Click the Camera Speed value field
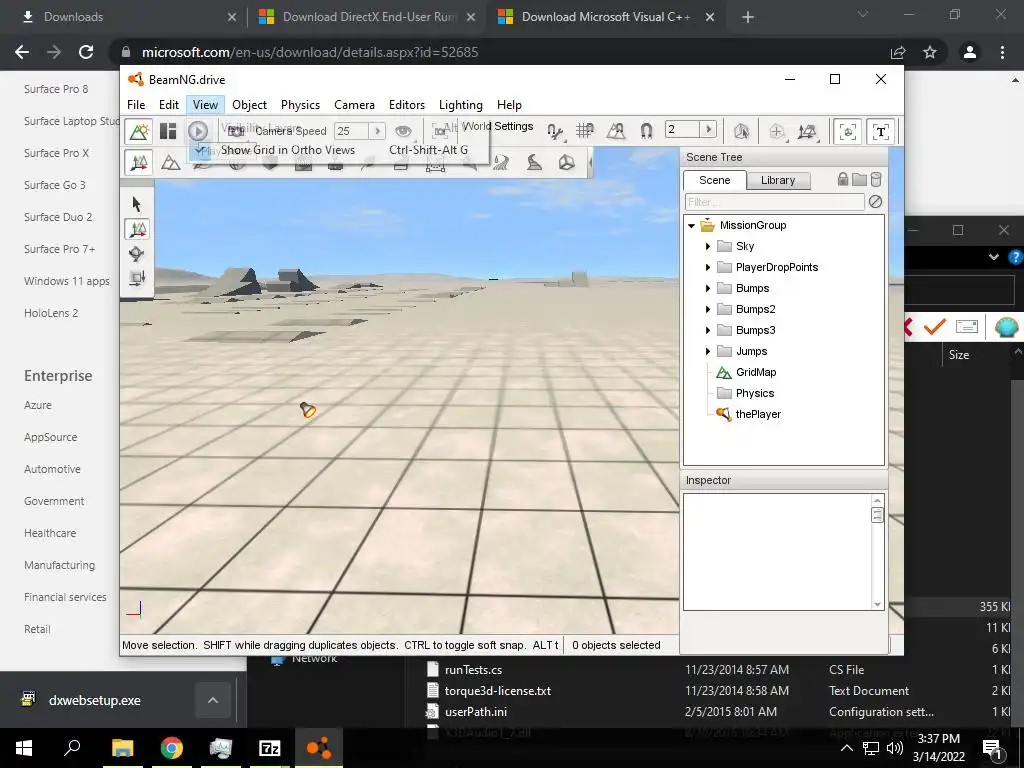Screen dimensions: 1024x768 (351, 131)
